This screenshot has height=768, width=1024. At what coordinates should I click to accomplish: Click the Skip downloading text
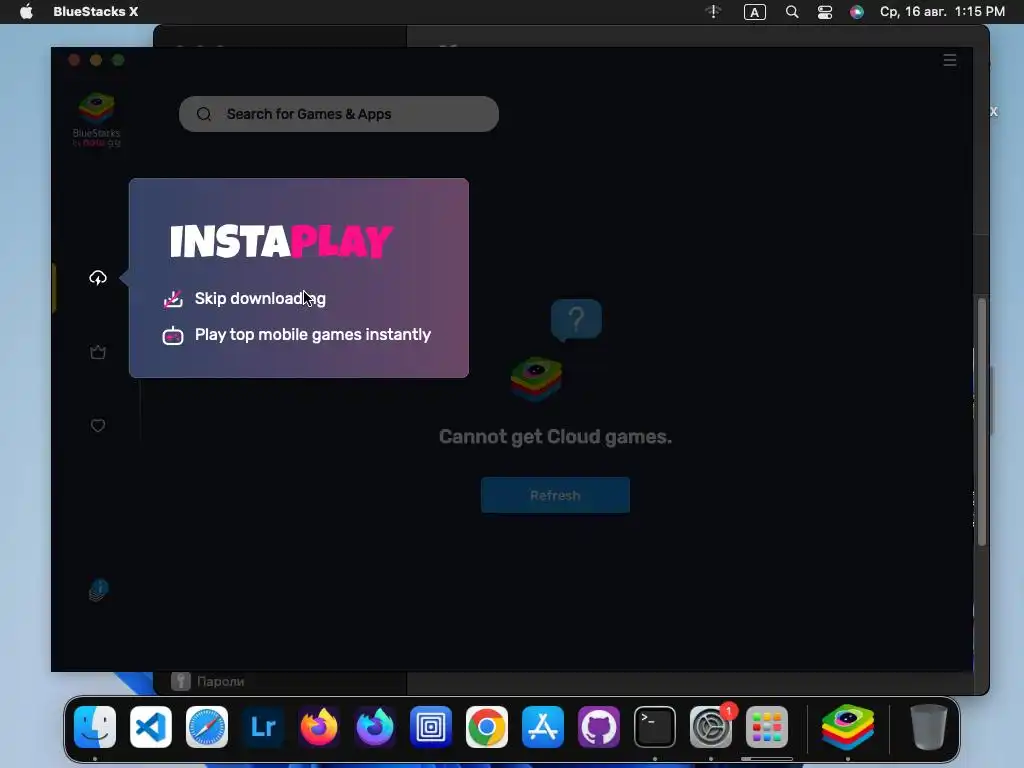point(260,298)
